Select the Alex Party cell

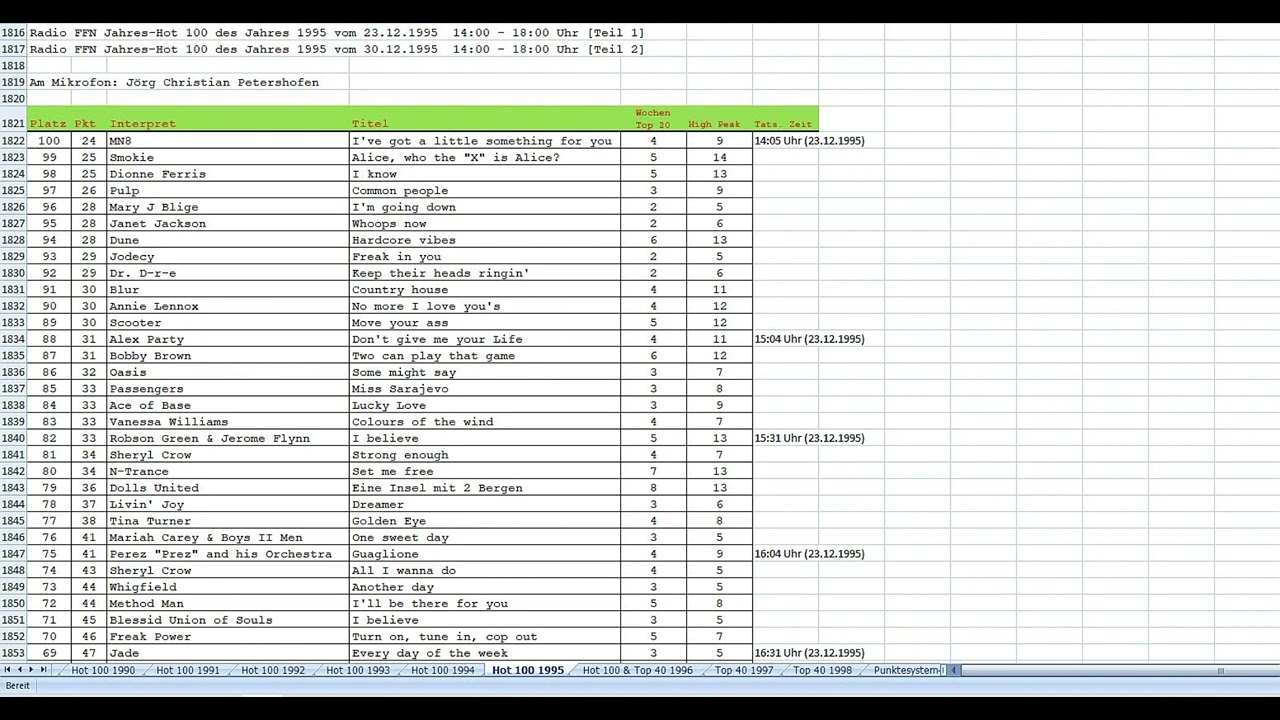click(228, 339)
